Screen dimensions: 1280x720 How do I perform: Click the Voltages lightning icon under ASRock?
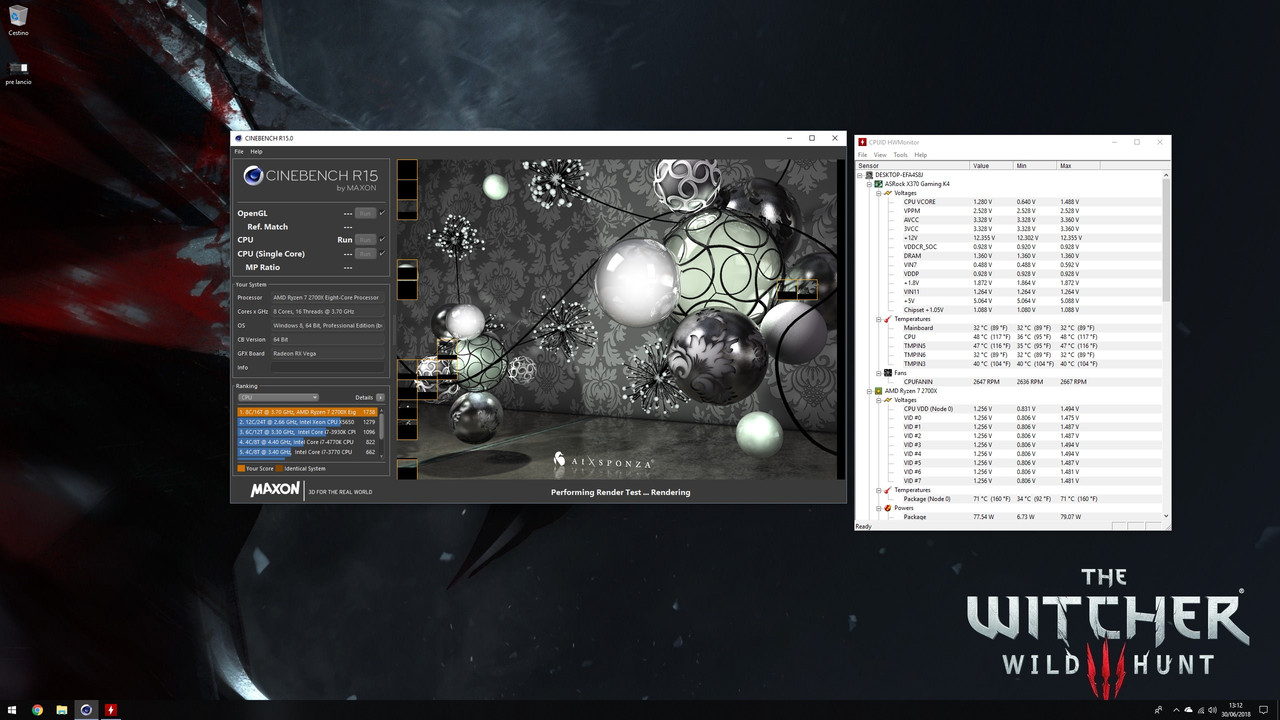point(887,193)
